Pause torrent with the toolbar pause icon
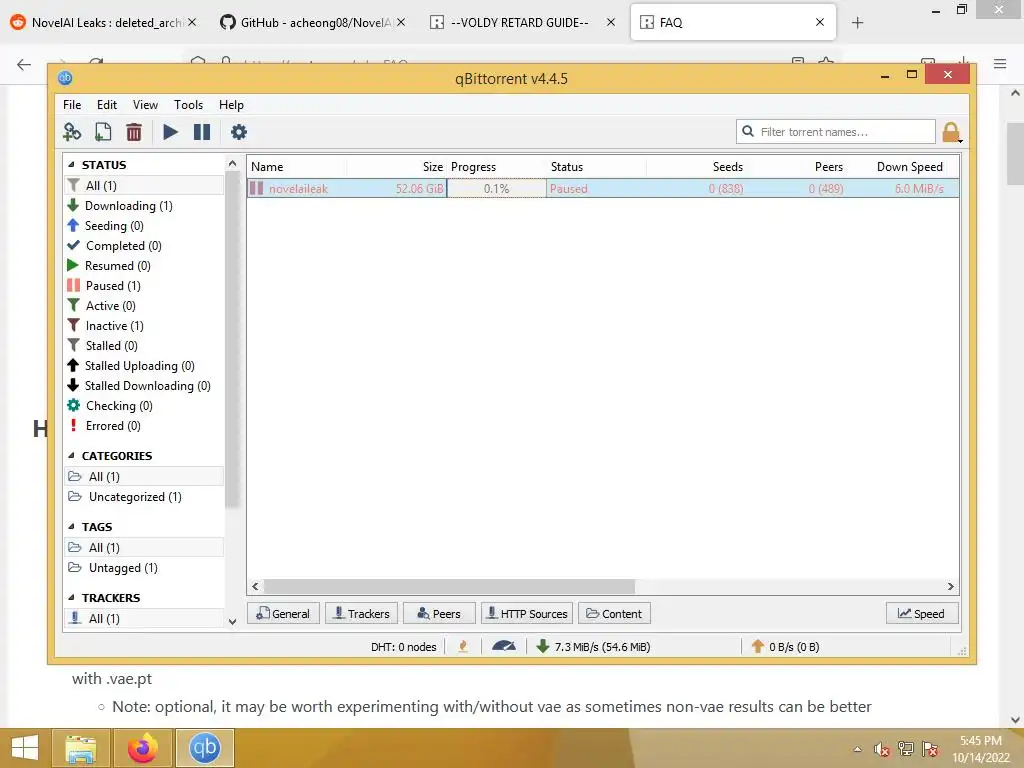 pyautogui.click(x=202, y=132)
